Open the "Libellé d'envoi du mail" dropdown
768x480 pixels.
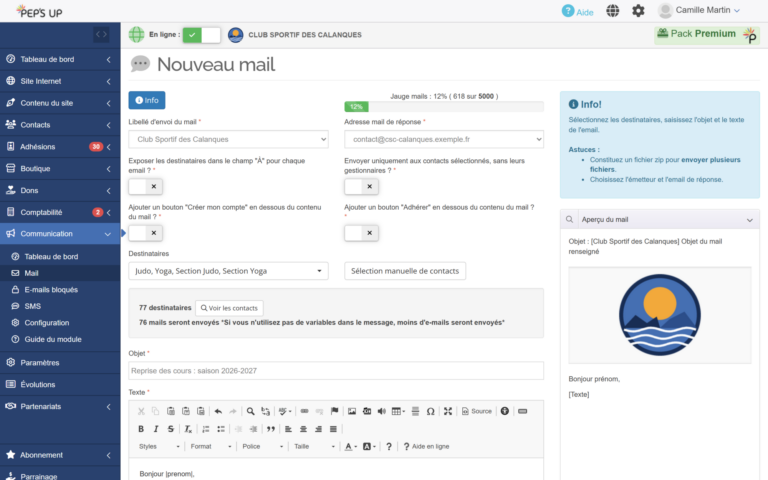228,139
